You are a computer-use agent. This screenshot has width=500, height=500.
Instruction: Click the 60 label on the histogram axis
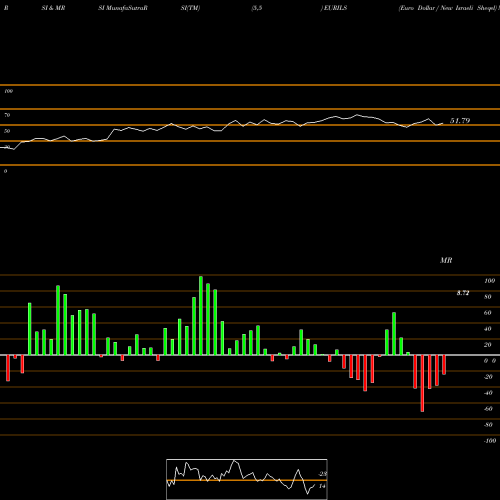[x=487, y=313]
